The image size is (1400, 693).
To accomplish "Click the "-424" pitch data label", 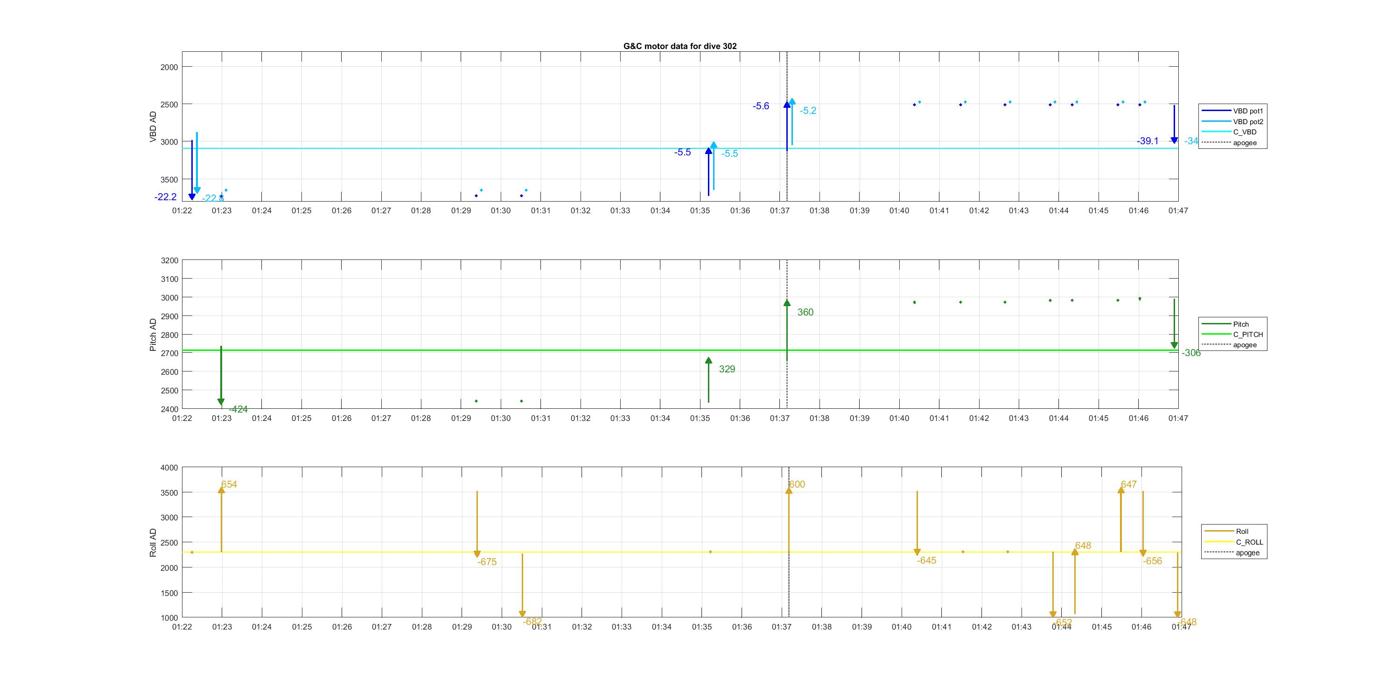I will [238, 409].
